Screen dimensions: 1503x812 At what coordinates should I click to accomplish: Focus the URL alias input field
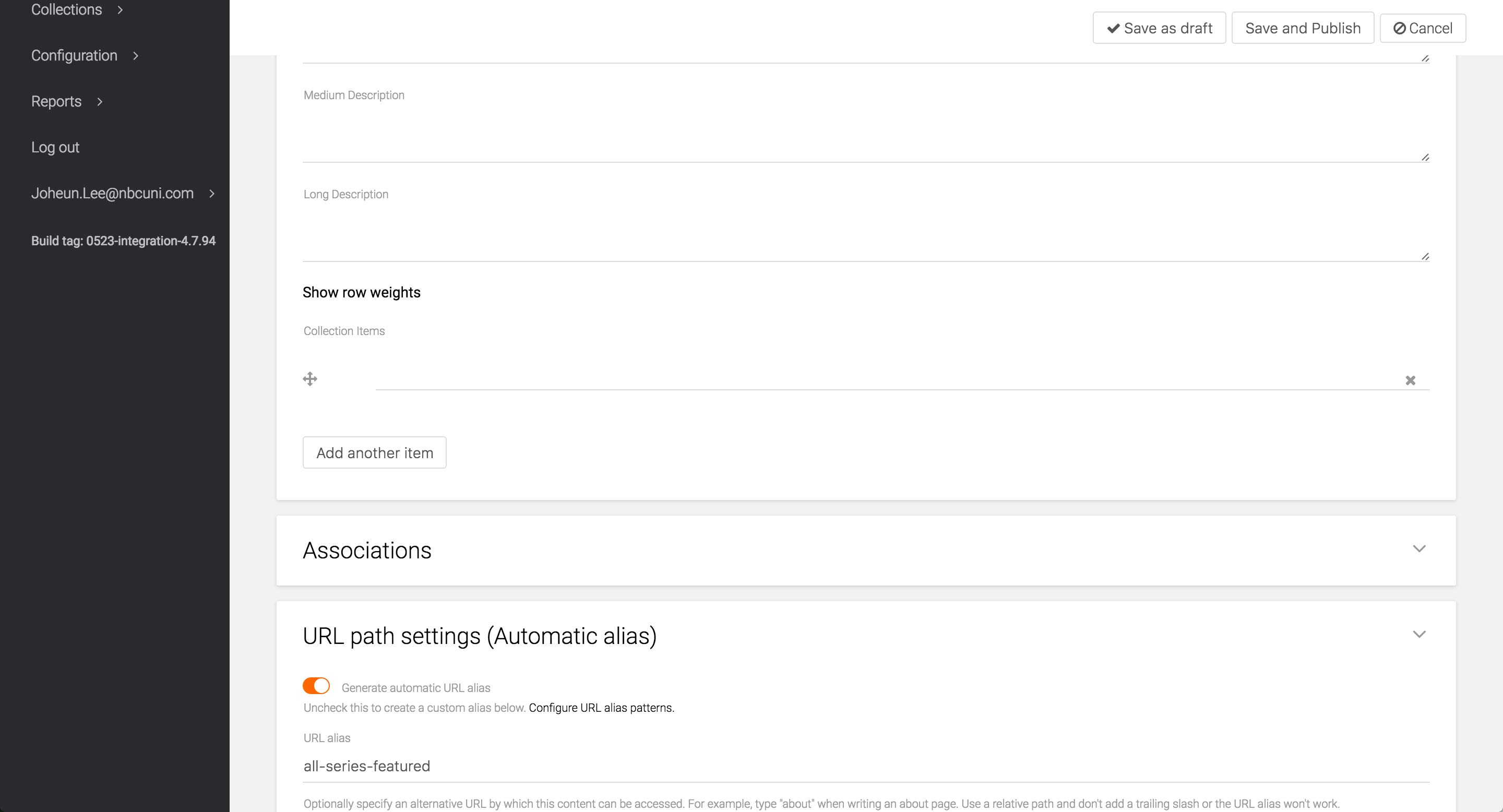coord(866,766)
